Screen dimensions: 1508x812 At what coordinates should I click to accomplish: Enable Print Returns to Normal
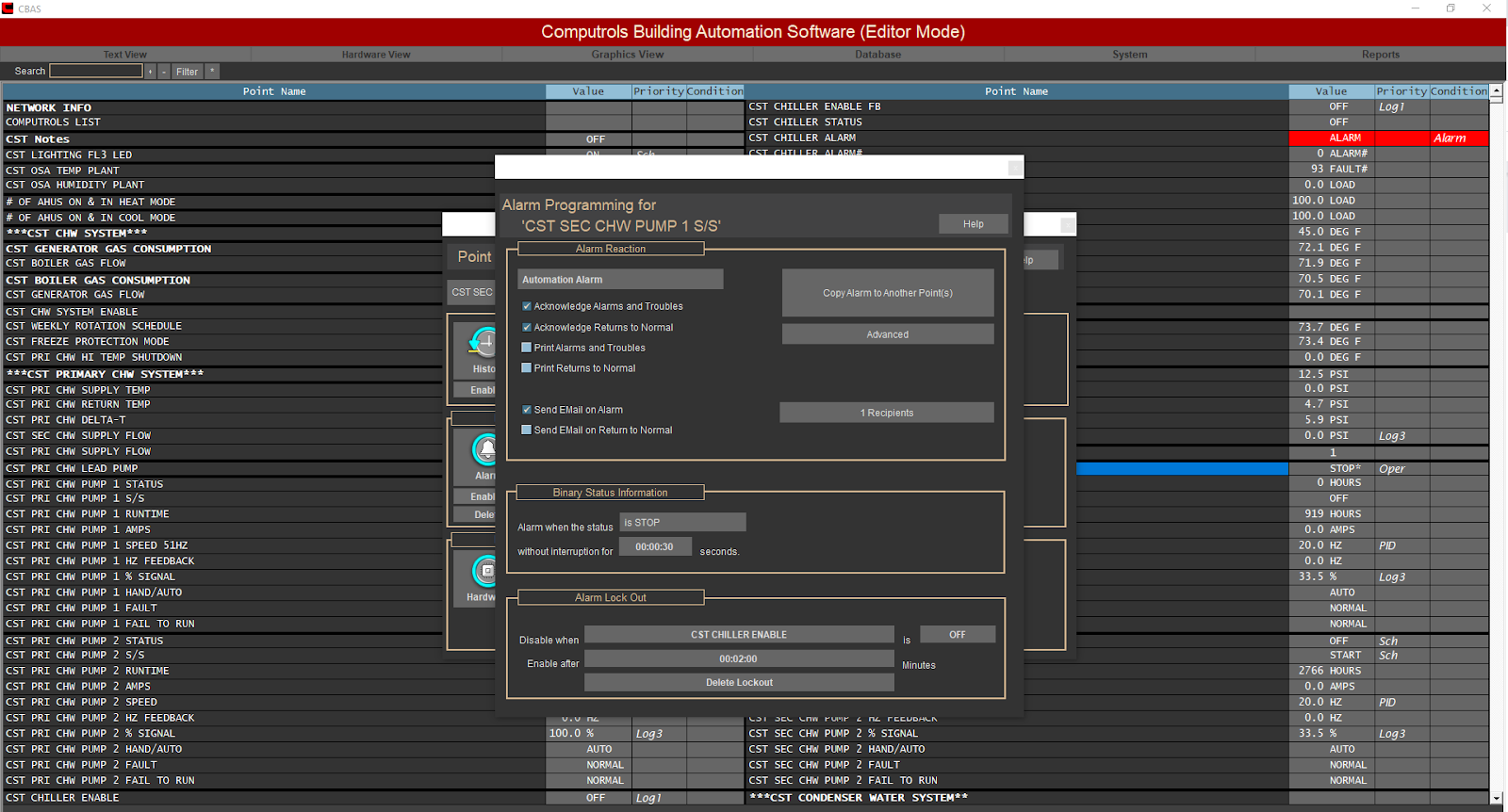click(x=527, y=368)
